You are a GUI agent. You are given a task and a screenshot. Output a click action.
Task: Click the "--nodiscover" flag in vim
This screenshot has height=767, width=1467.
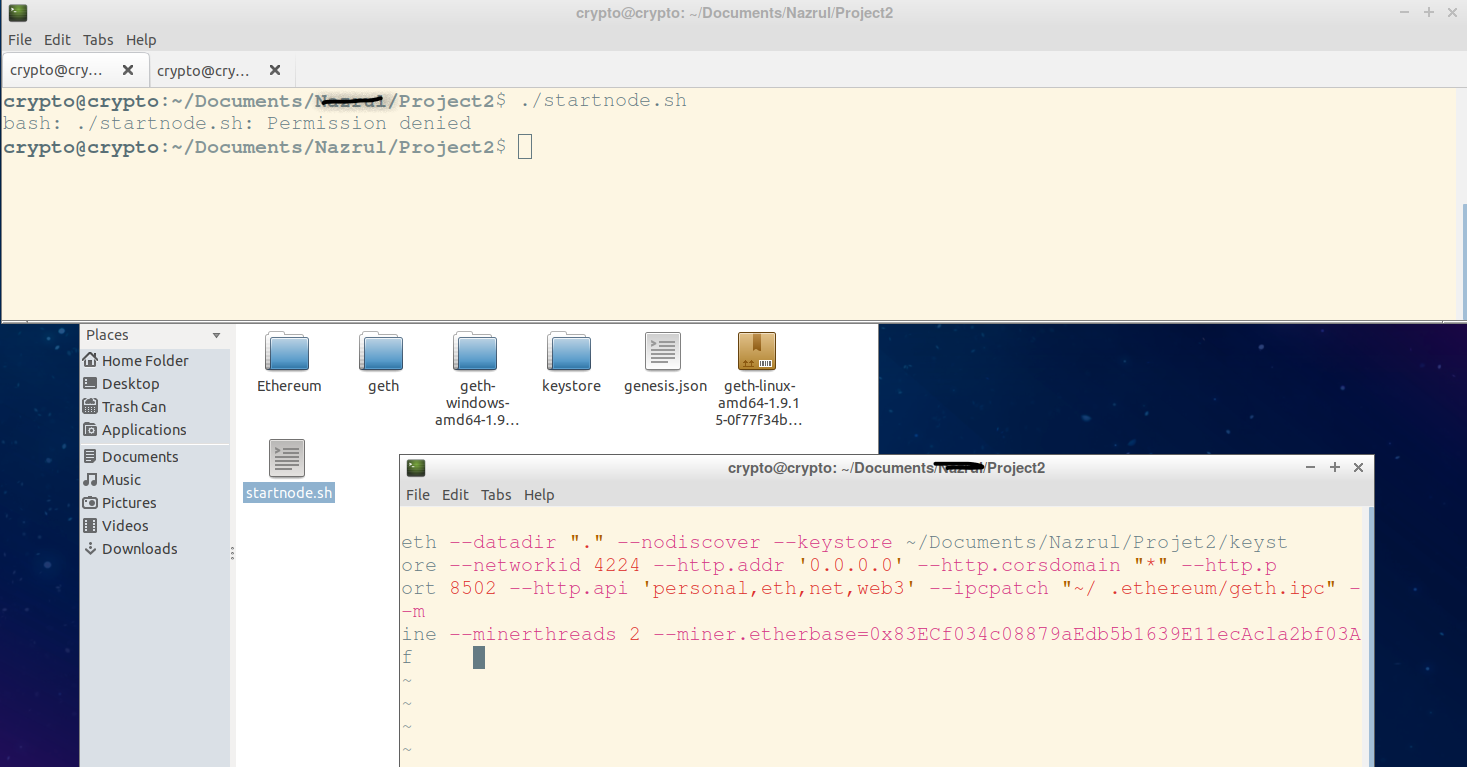(688, 542)
